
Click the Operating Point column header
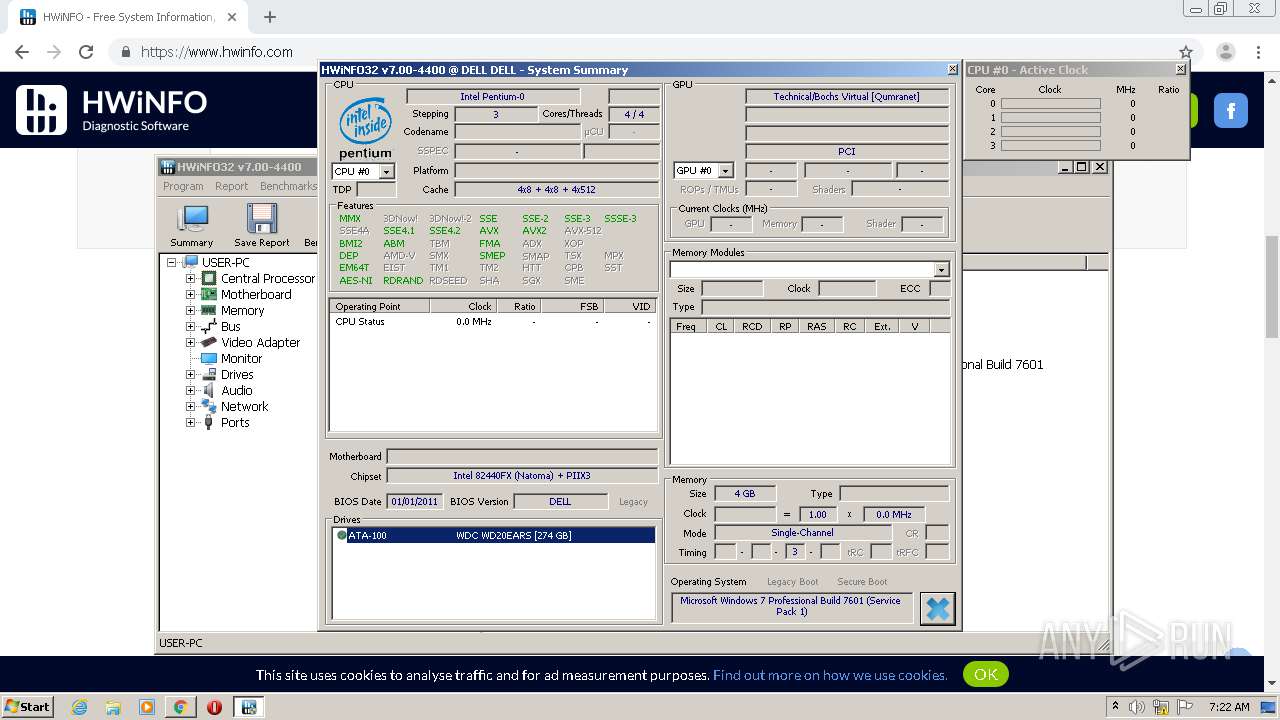(380, 306)
